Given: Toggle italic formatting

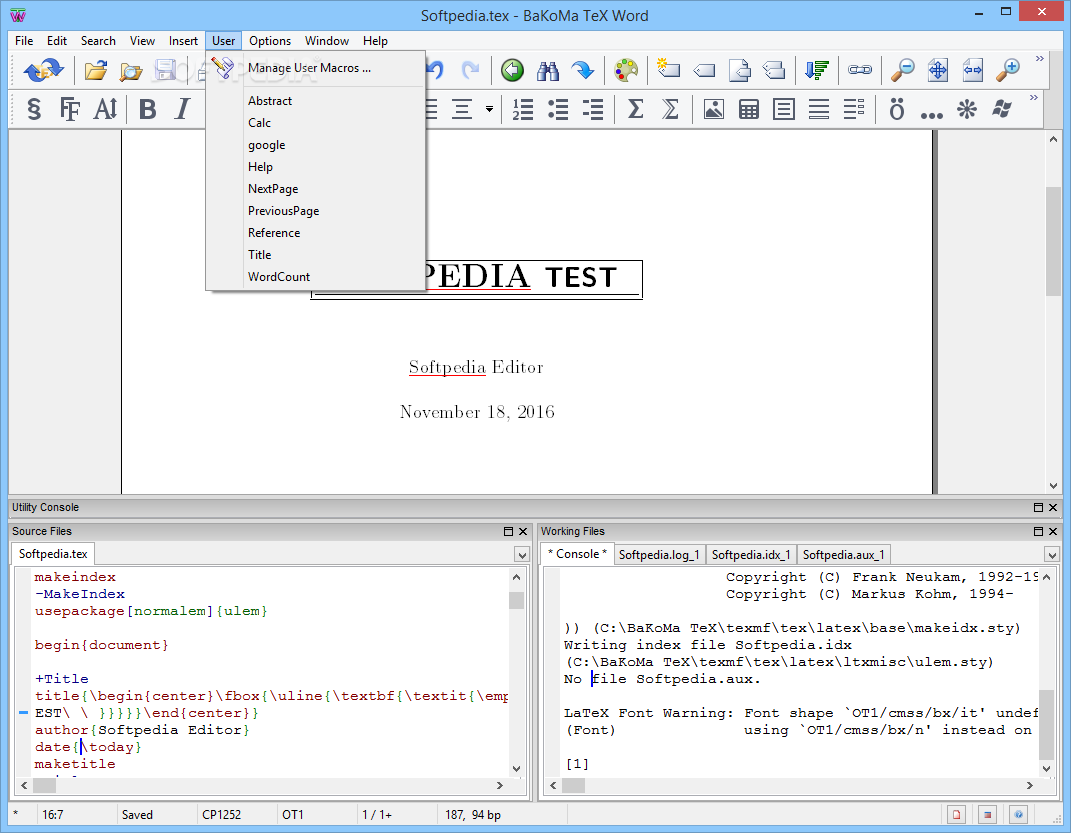Looking at the screenshot, I should pyautogui.click(x=182, y=109).
